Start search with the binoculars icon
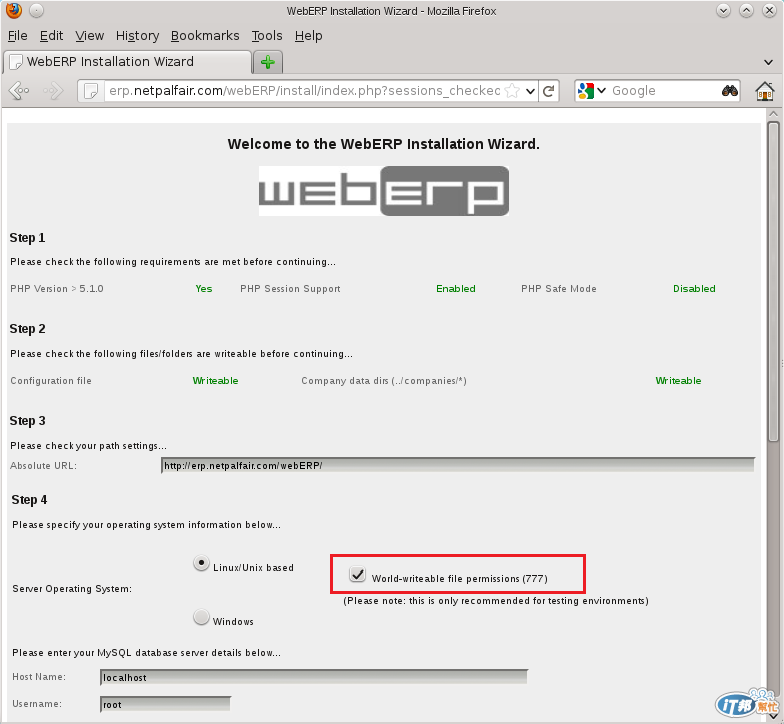The height and width of the screenshot is (724, 784). pos(730,90)
